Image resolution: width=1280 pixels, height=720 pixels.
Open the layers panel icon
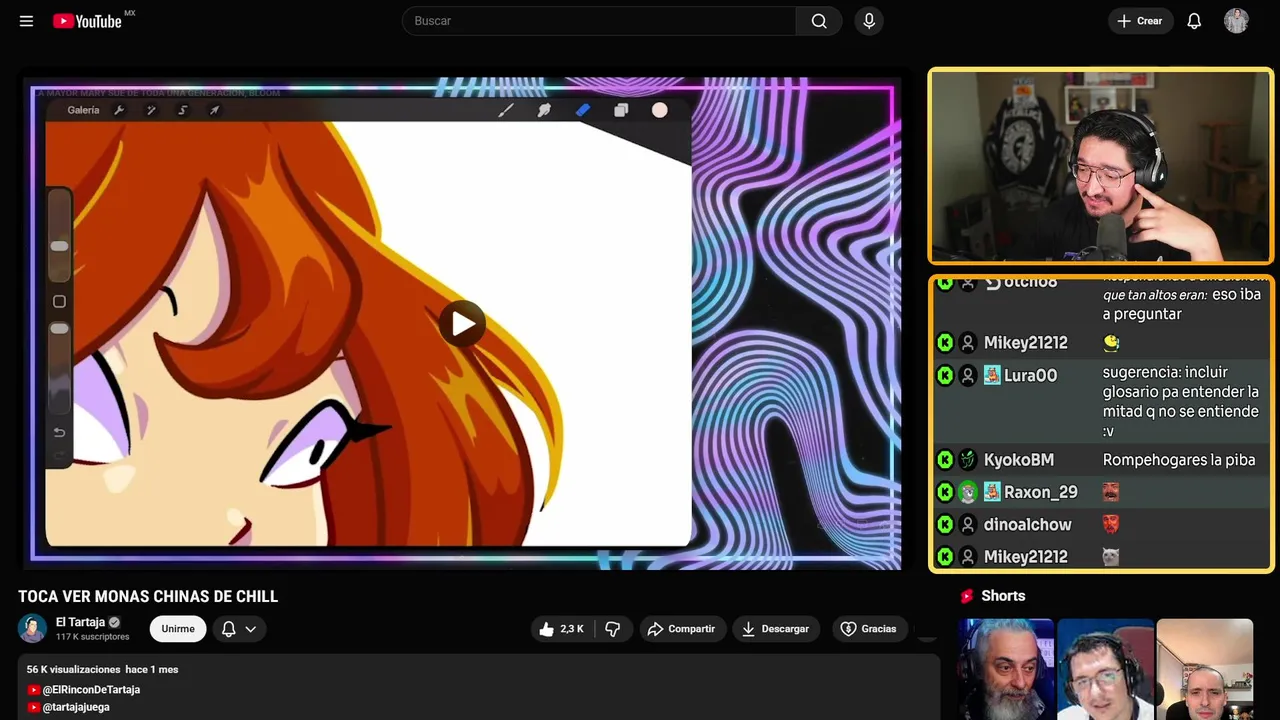click(x=621, y=110)
